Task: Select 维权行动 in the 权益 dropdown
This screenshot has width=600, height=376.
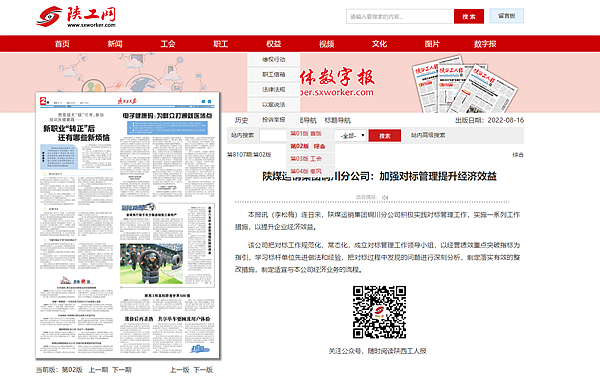Action: pyautogui.click(x=274, y=59)
